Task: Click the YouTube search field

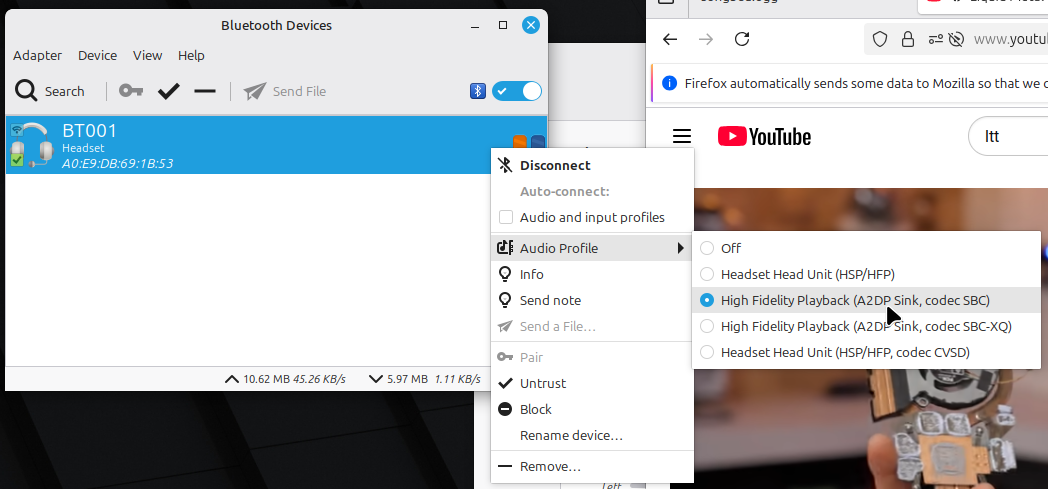Action: (1010, 136)
